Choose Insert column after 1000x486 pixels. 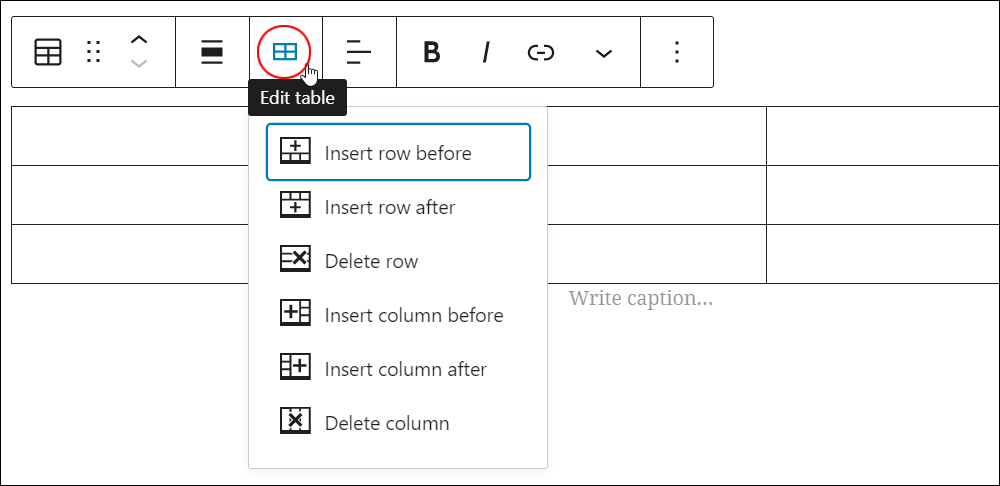(399, 369)
